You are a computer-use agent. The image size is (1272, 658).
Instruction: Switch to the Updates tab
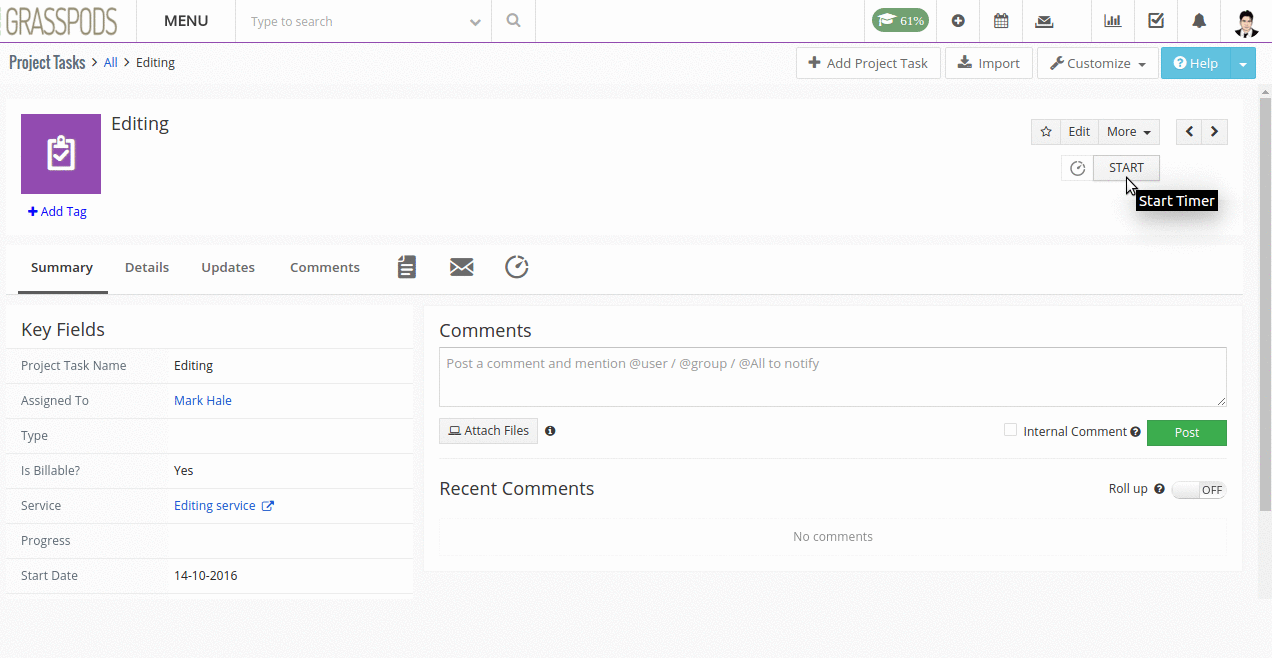(x=228, y=267)
